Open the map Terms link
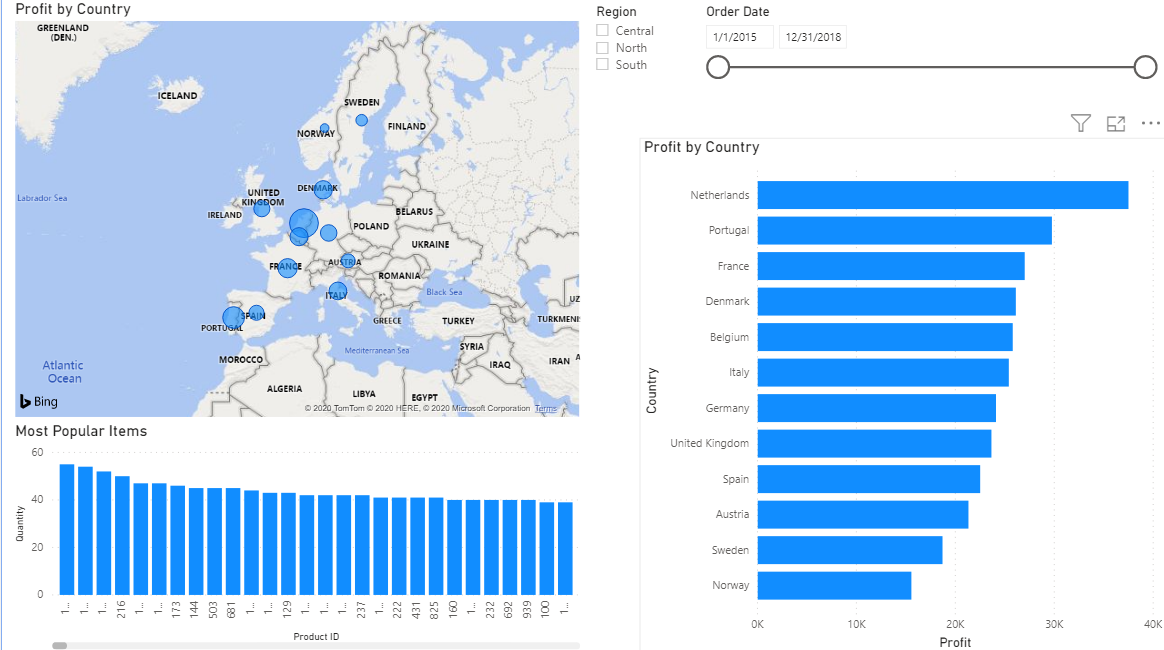The height and width of the screenshot is (650, 1164). pyautogui.click(x=546, y=408)
